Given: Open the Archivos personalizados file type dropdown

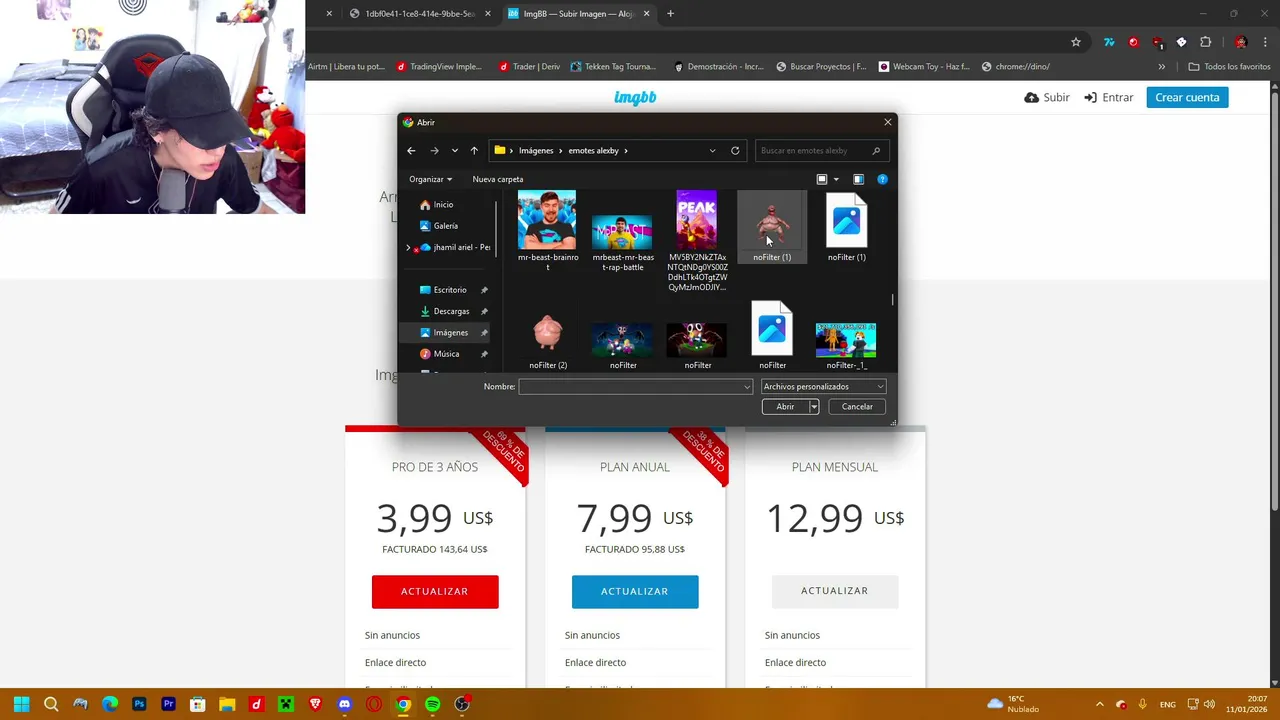Looking at the screenshot, I should (823, 387).
